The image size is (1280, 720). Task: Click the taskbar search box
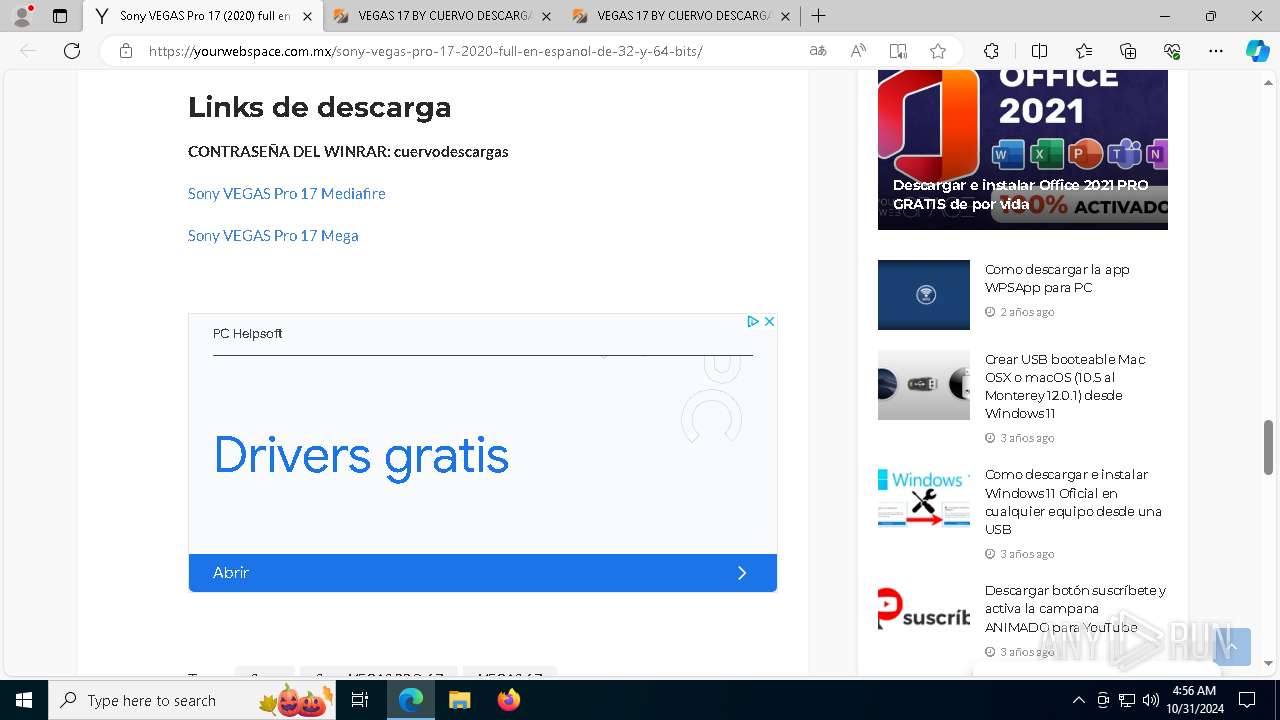193,700
